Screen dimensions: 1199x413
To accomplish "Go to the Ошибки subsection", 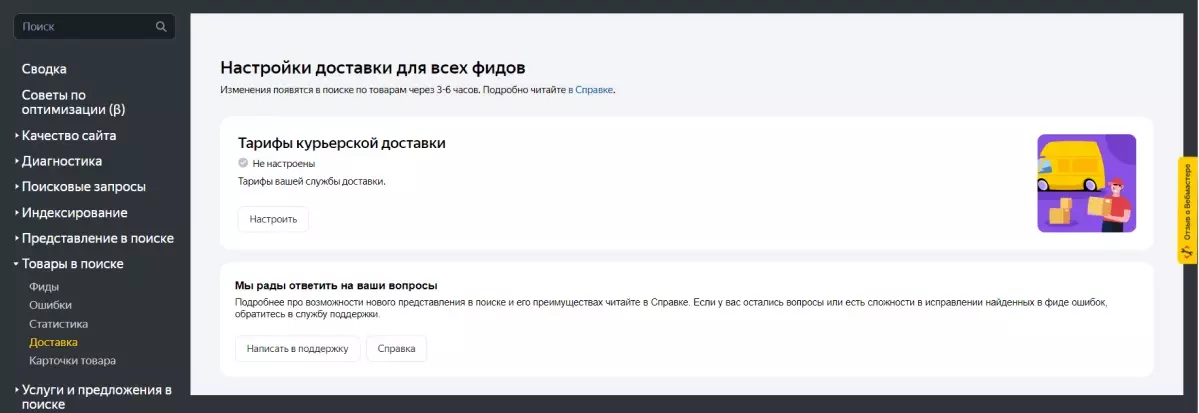I will (50, 305).
